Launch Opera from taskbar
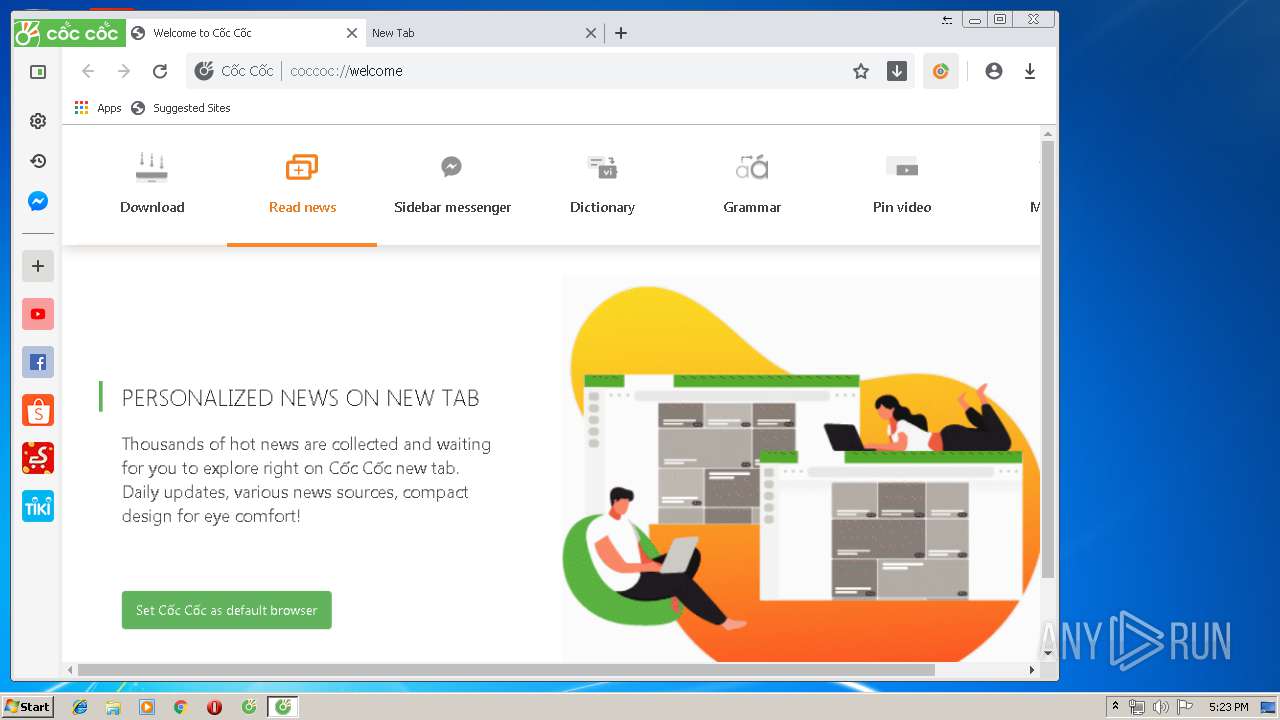 pyautogui.click(x=214, y=707)
